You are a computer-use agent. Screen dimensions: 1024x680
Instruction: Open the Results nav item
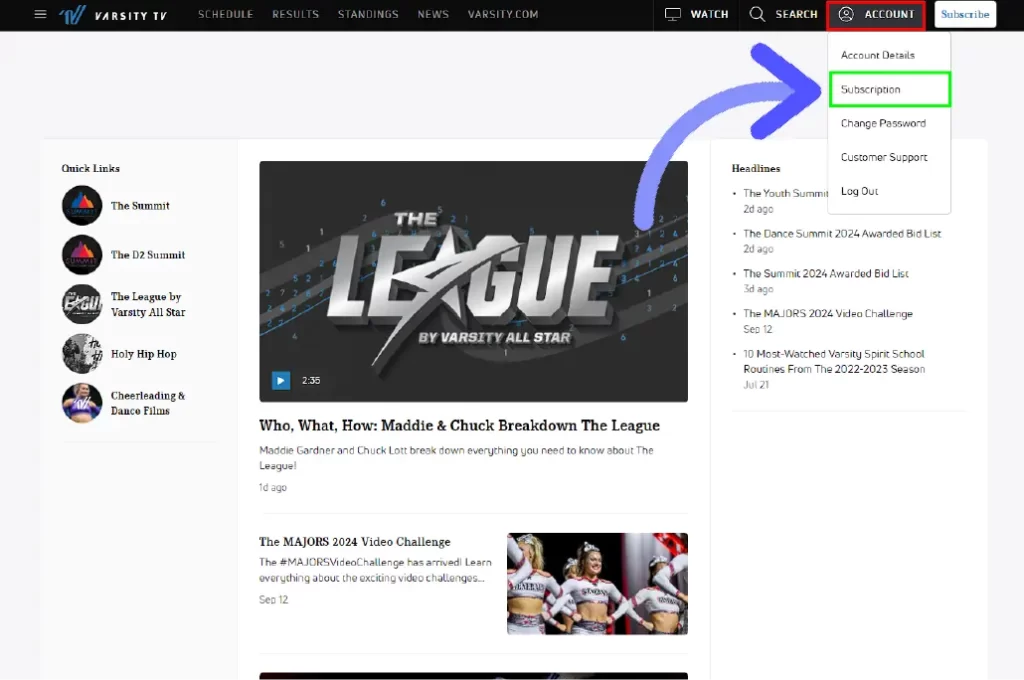coord(295,14)
